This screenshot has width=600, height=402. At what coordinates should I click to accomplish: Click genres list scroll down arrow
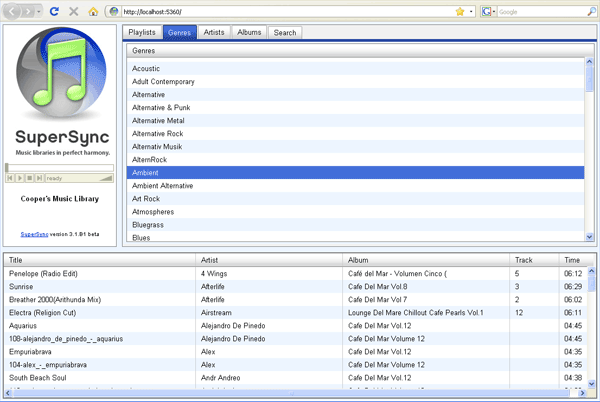589,237
